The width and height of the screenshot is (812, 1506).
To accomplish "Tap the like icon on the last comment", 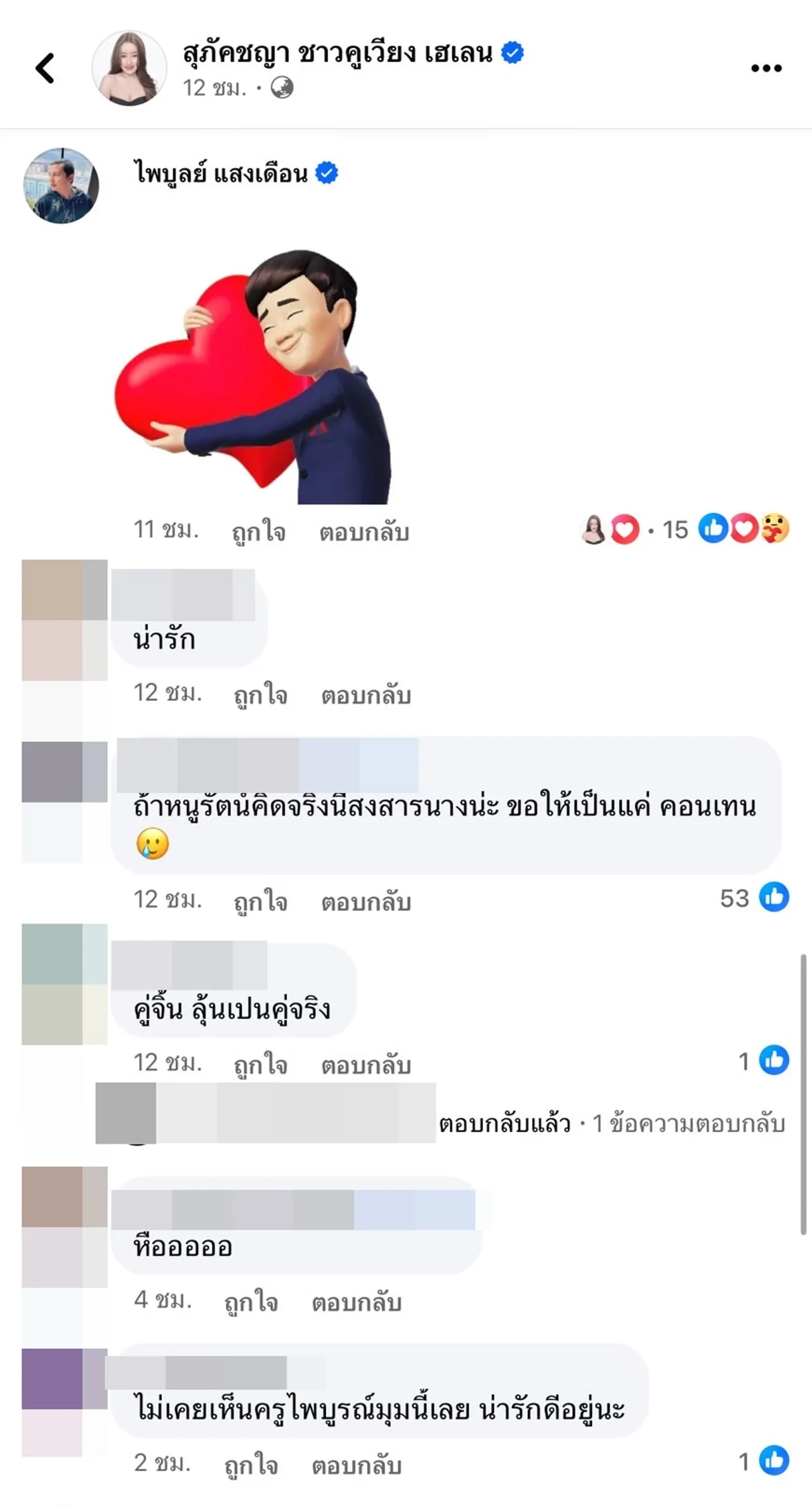I will click(x=774, y=1460).
